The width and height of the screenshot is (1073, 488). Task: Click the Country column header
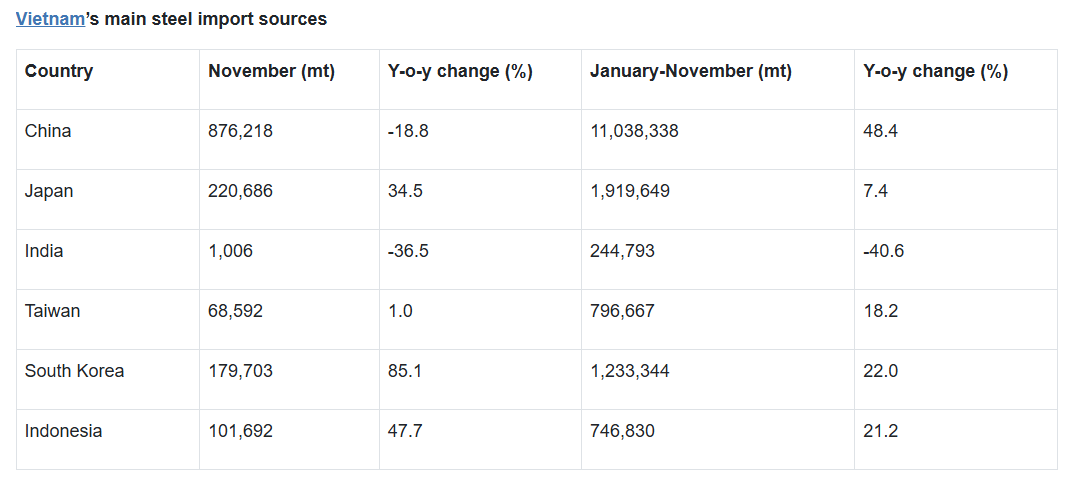(x=59, y=71)
